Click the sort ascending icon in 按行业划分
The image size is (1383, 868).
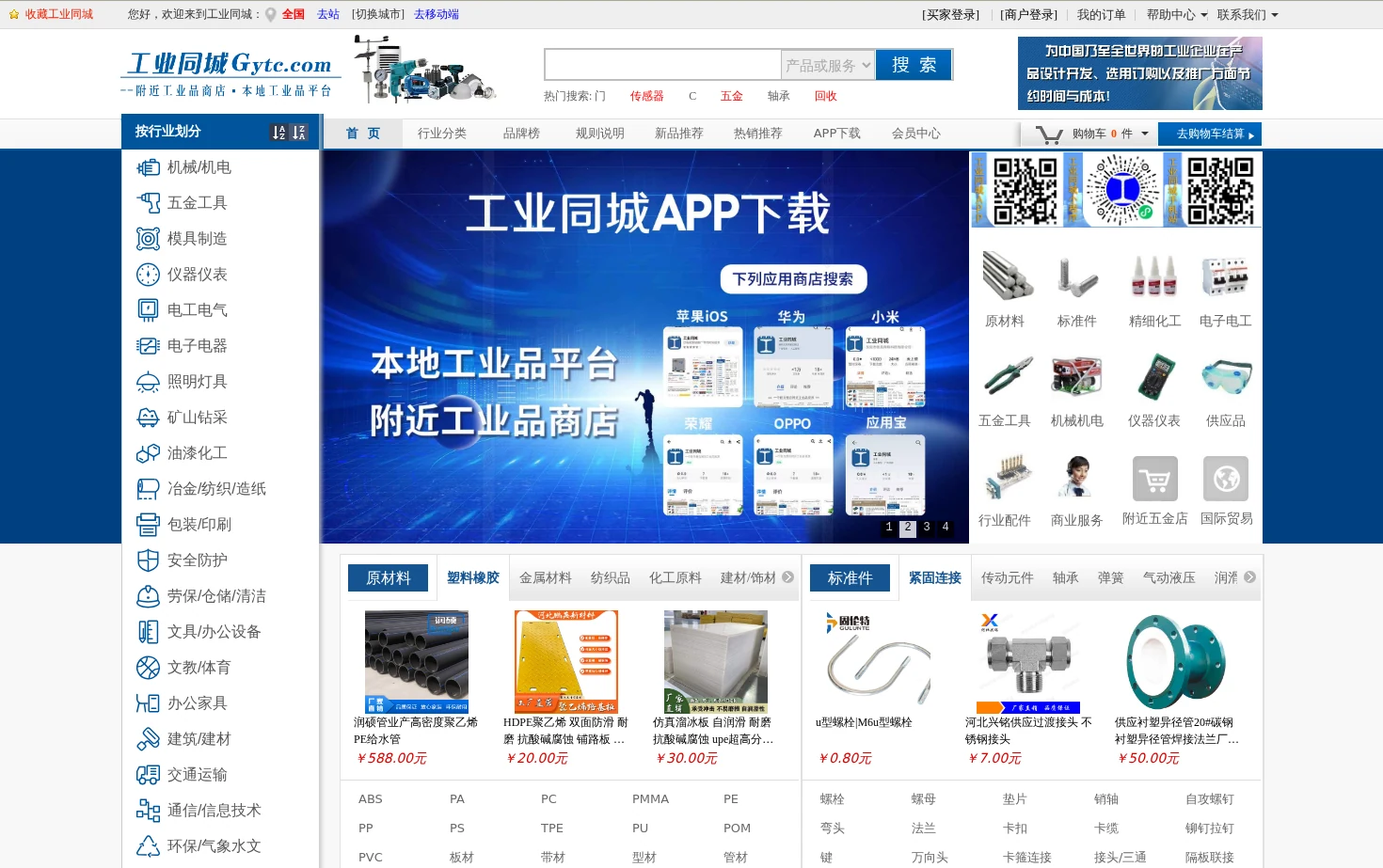pos(278,133)
